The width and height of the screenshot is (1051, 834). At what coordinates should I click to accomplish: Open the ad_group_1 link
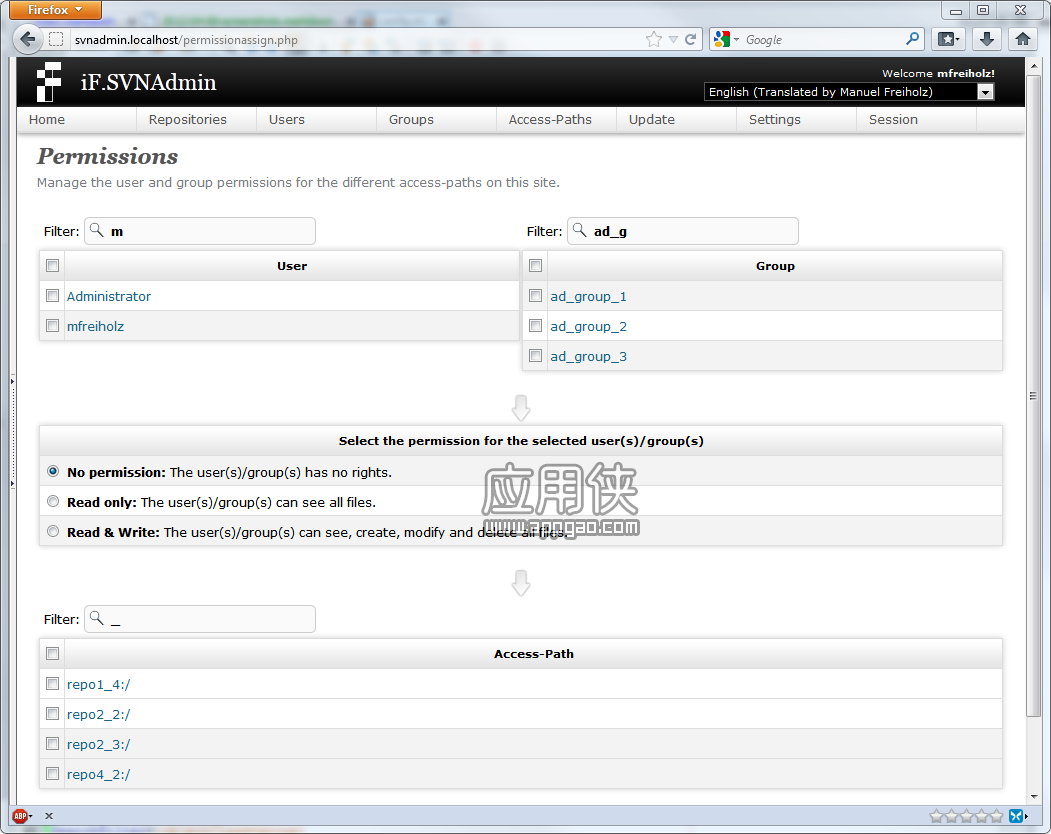589,296
